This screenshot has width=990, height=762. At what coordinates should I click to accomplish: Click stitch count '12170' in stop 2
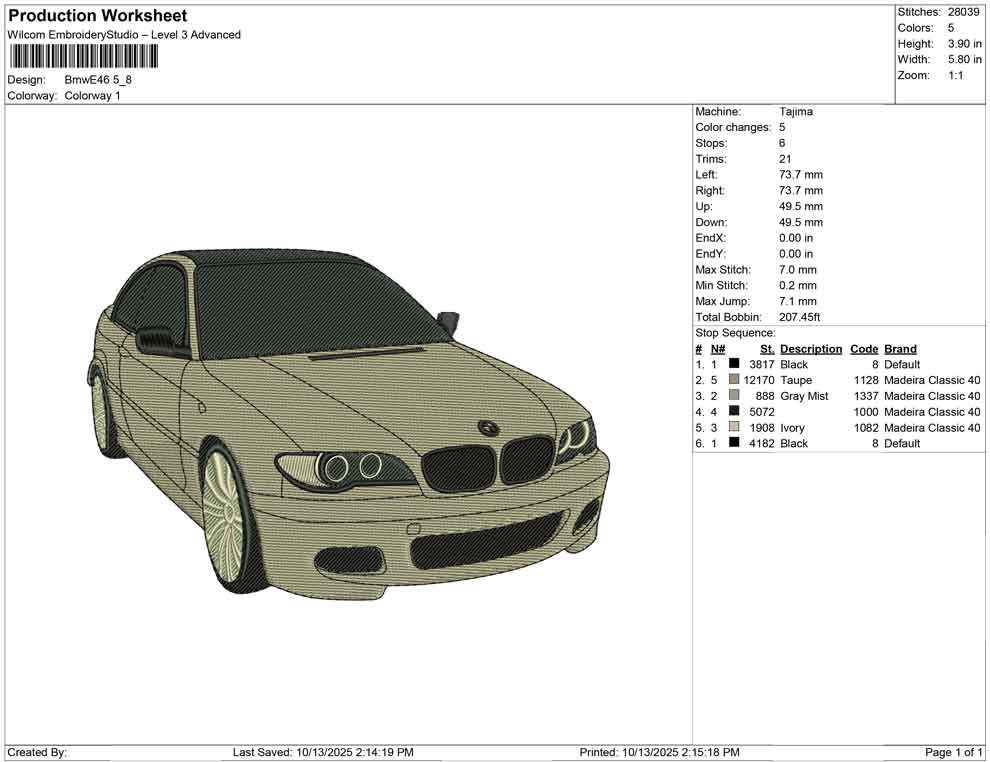(x=758, y=380)
